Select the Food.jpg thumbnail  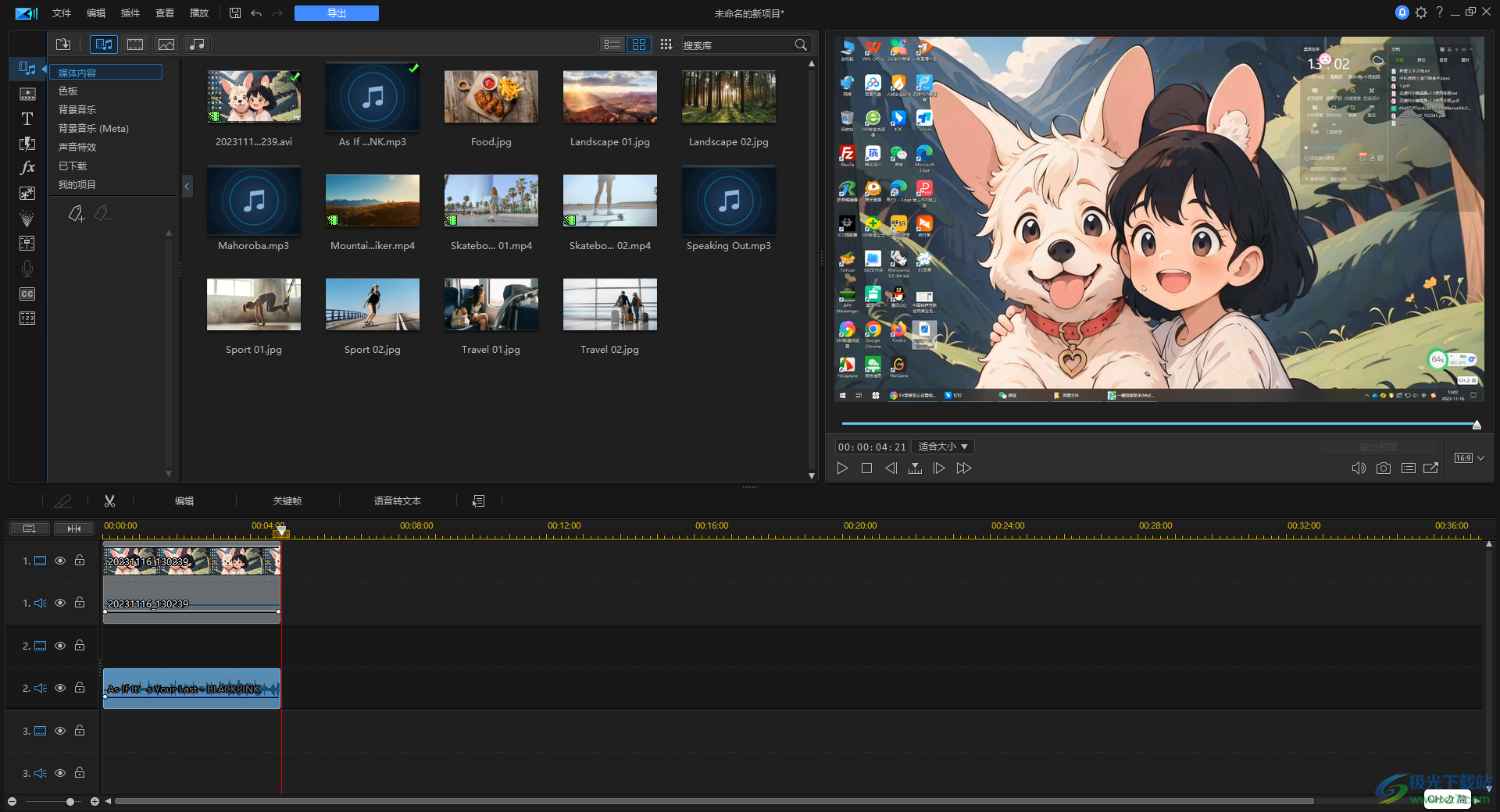[x=491, y=97]
